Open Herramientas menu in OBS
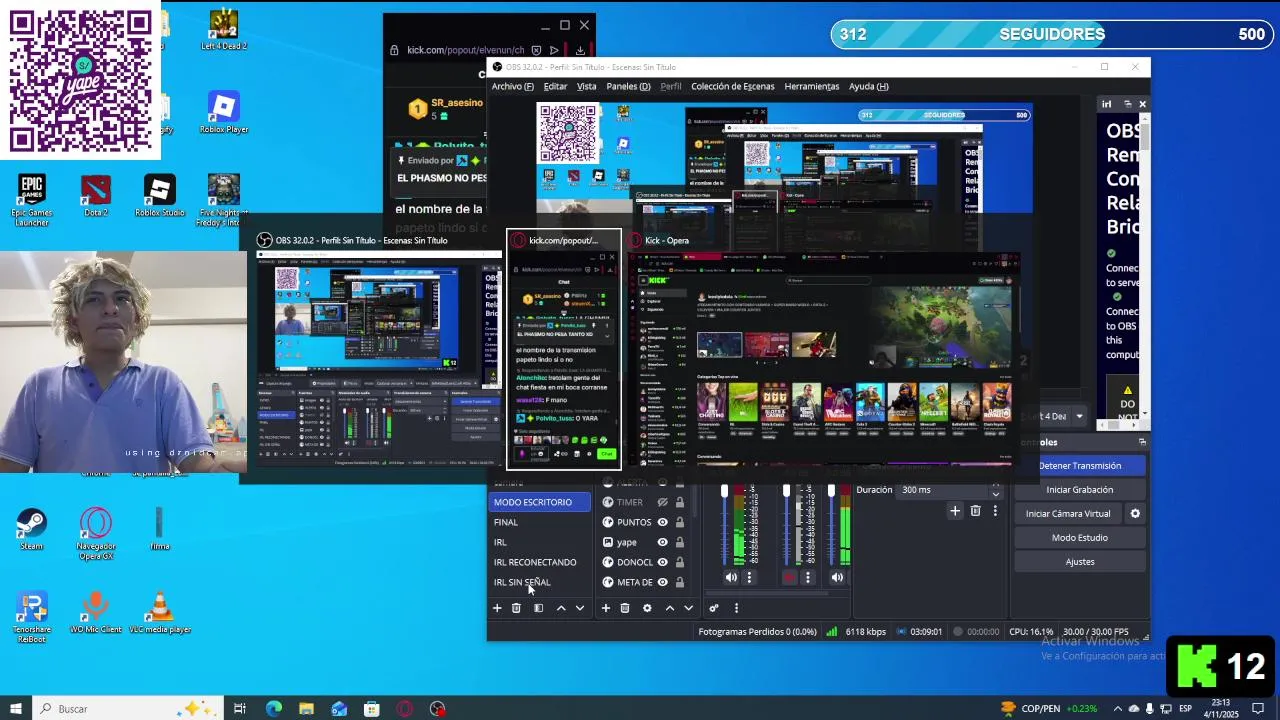1280x720 pixels. pos(812,86)
